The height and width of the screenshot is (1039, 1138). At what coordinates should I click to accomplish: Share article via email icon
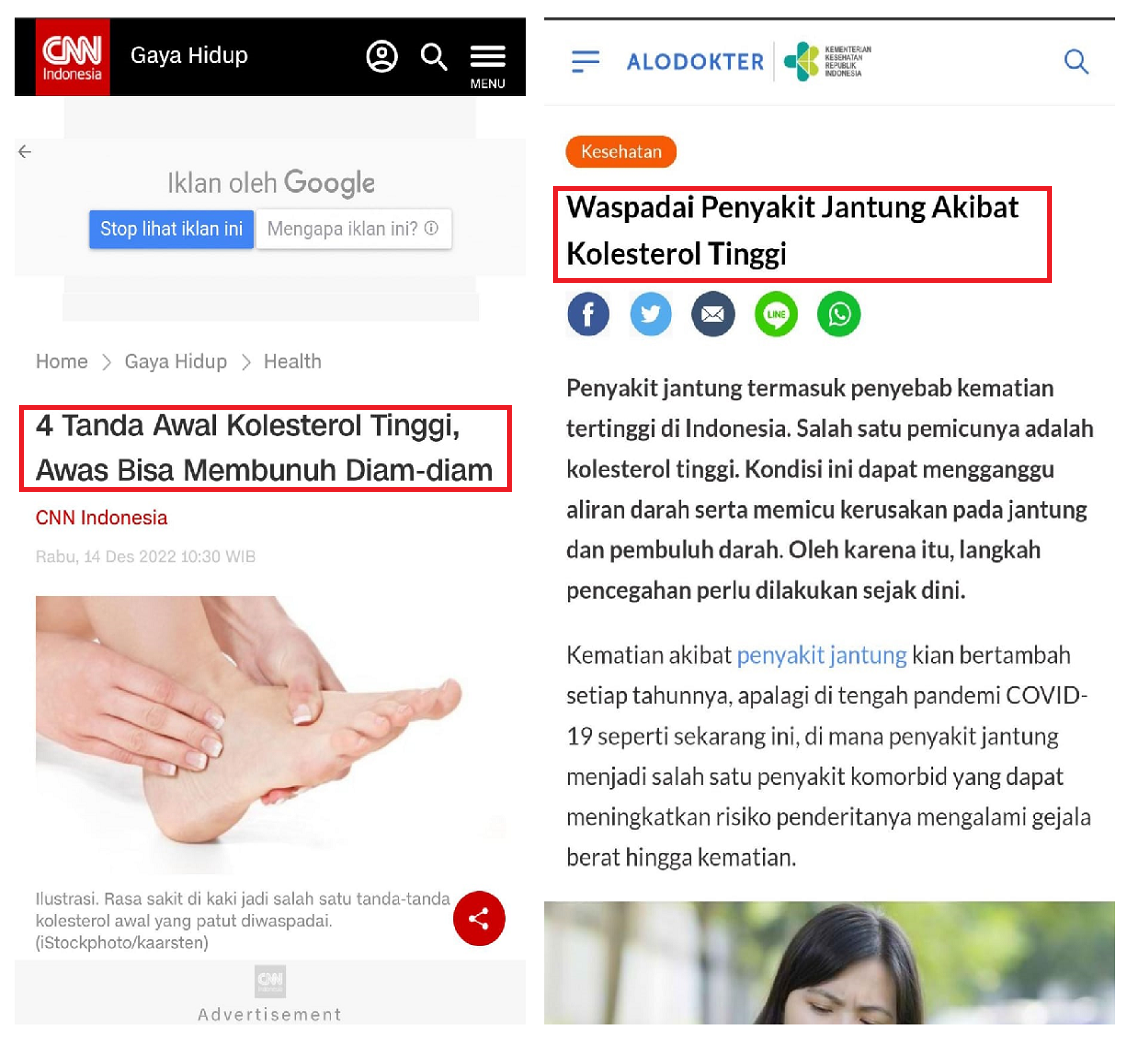point(713,314)
